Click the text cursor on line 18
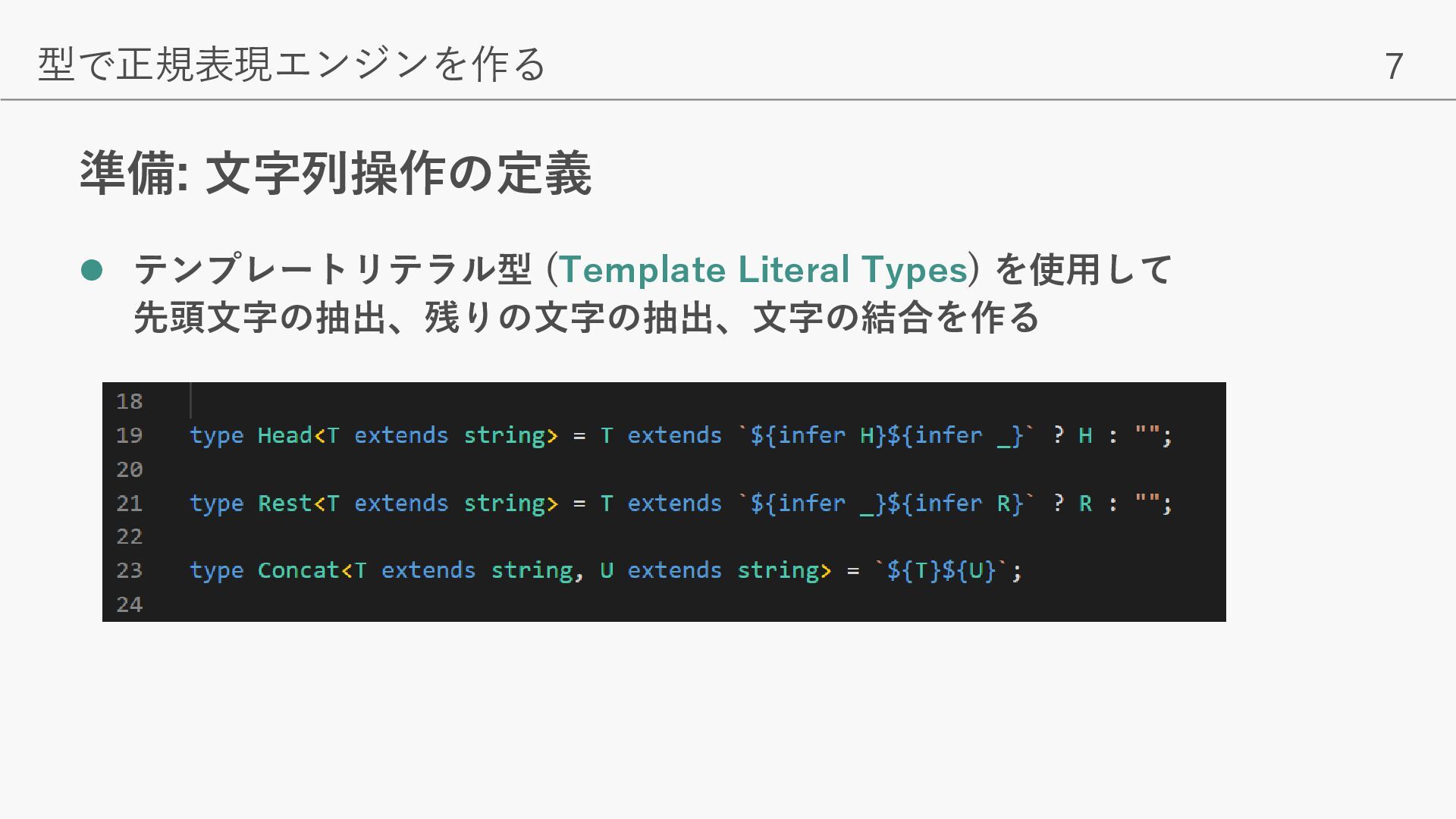 tap(191, 400)
